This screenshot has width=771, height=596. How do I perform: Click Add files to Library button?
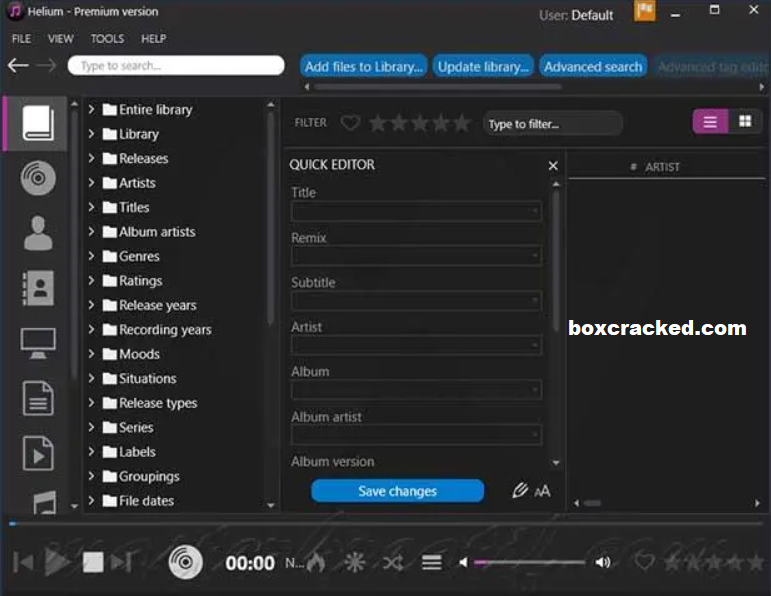click(x=364, y=67)
